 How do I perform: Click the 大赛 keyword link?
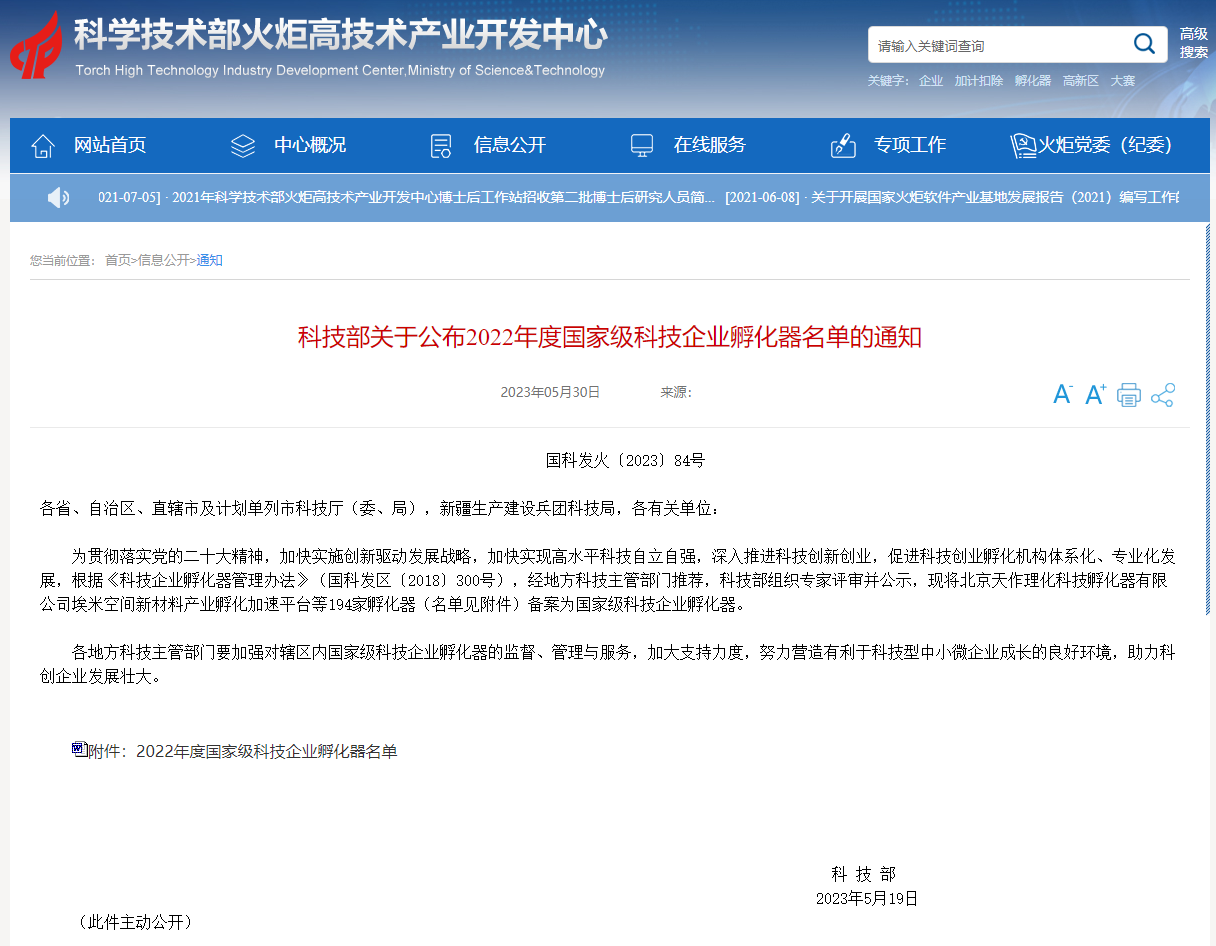1123,81
